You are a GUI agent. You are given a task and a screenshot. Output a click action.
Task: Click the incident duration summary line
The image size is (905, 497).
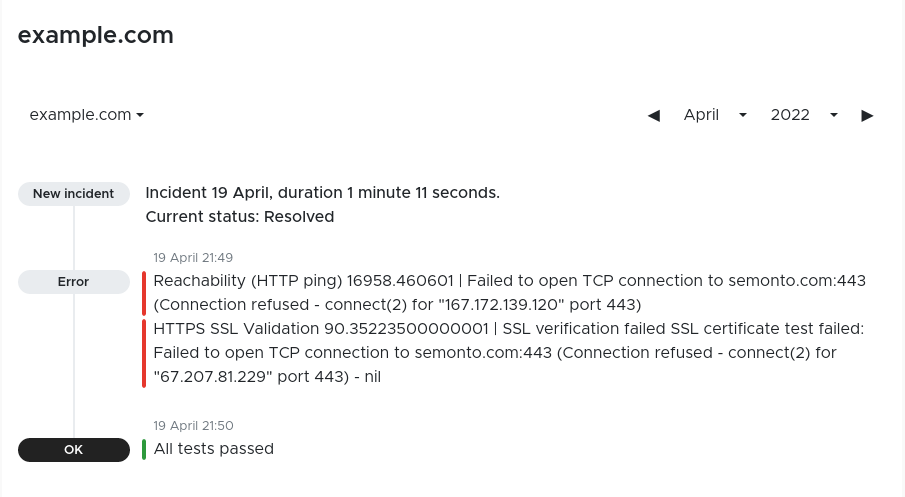coord(322,193)
